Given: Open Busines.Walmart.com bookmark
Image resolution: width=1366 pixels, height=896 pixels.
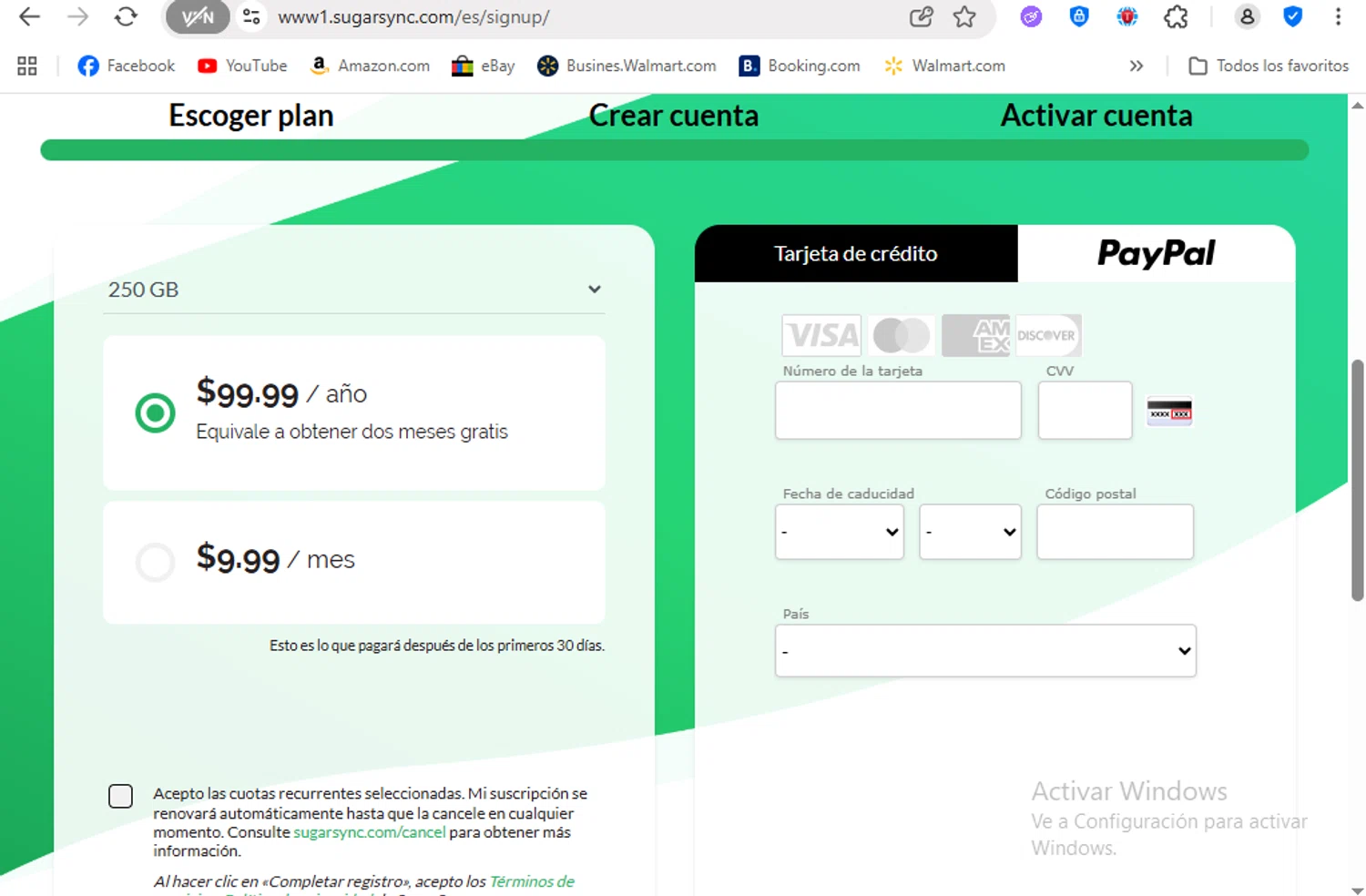Looking at the screenshot, I should [627, 66].
